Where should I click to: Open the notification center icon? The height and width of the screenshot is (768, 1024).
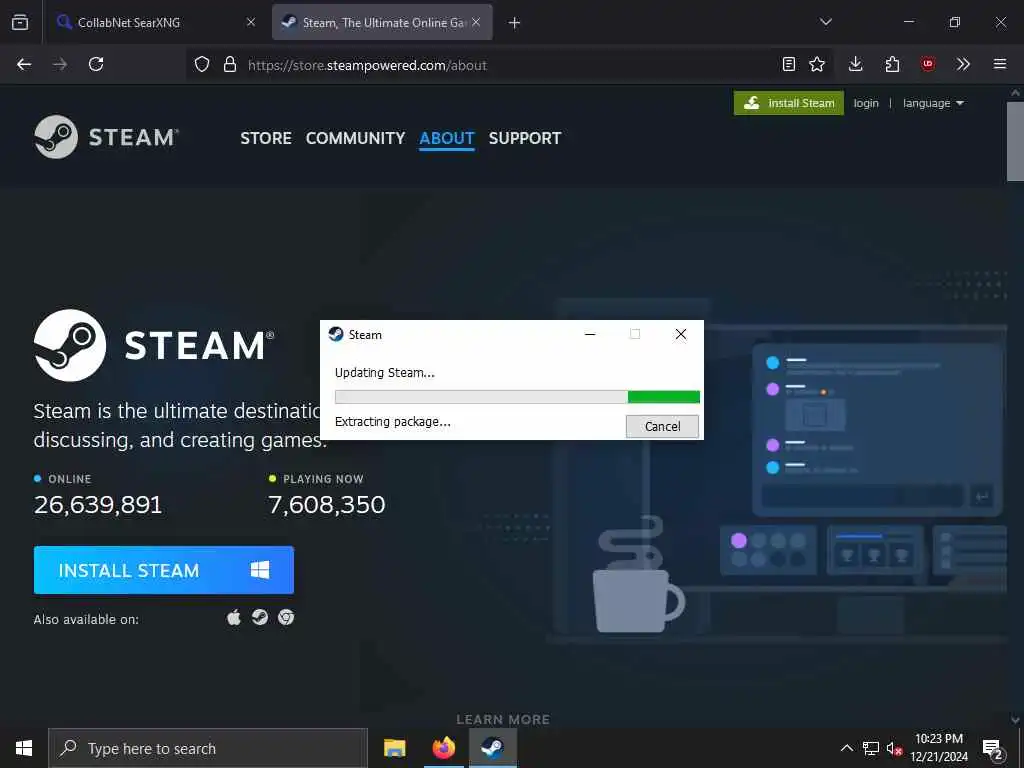pyautogui.click(x=992, y=748)
